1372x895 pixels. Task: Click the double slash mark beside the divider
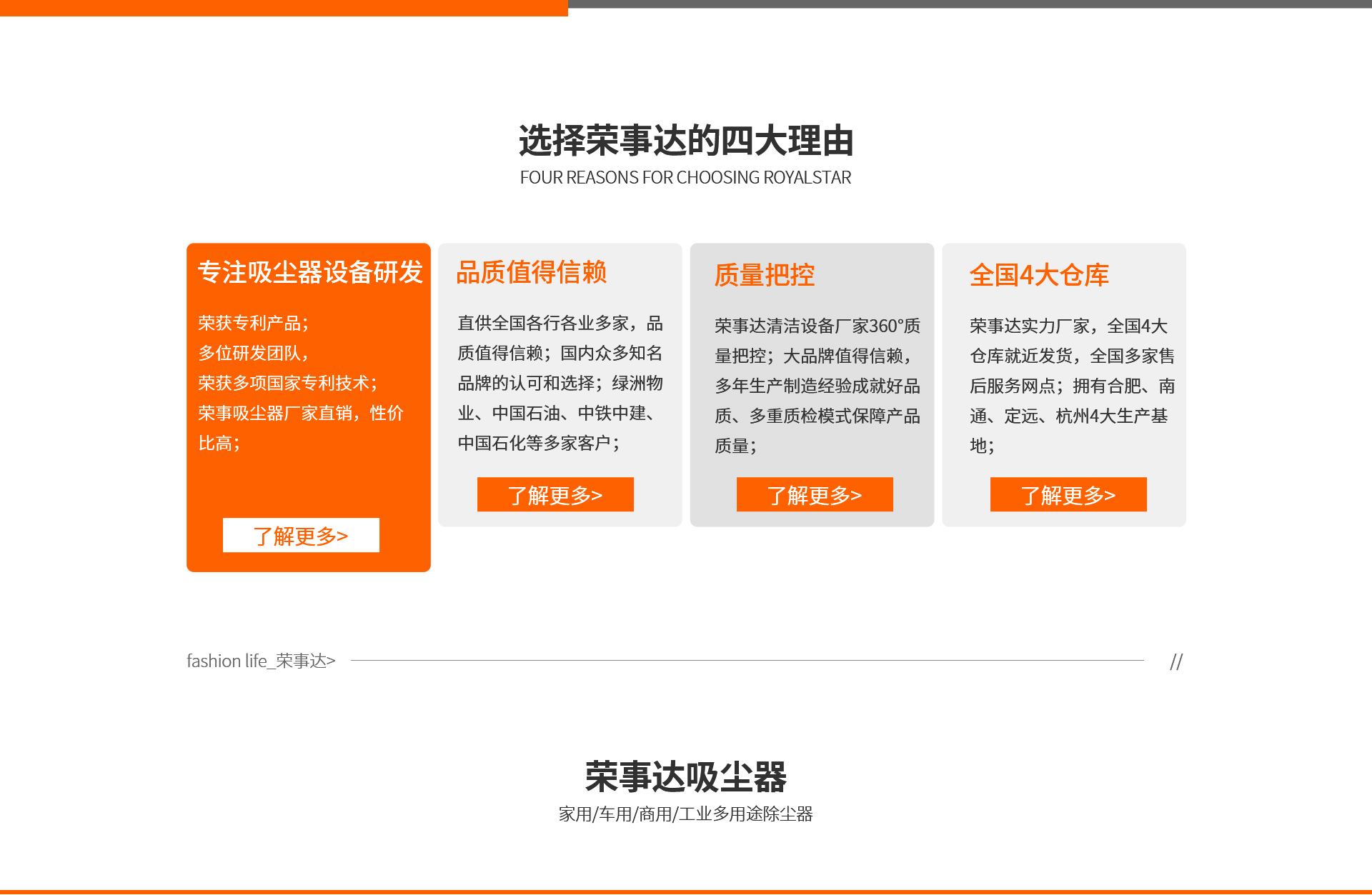(x=1176, y=661)
